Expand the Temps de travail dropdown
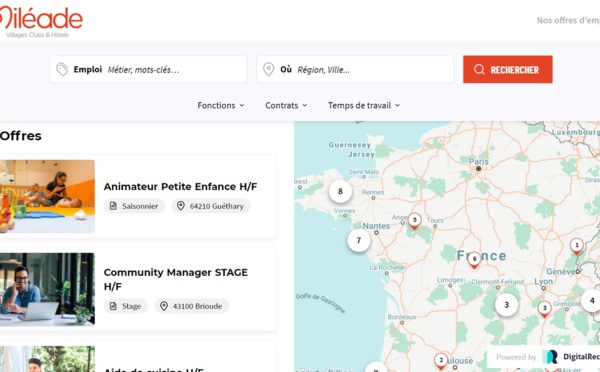 point(364,105)
